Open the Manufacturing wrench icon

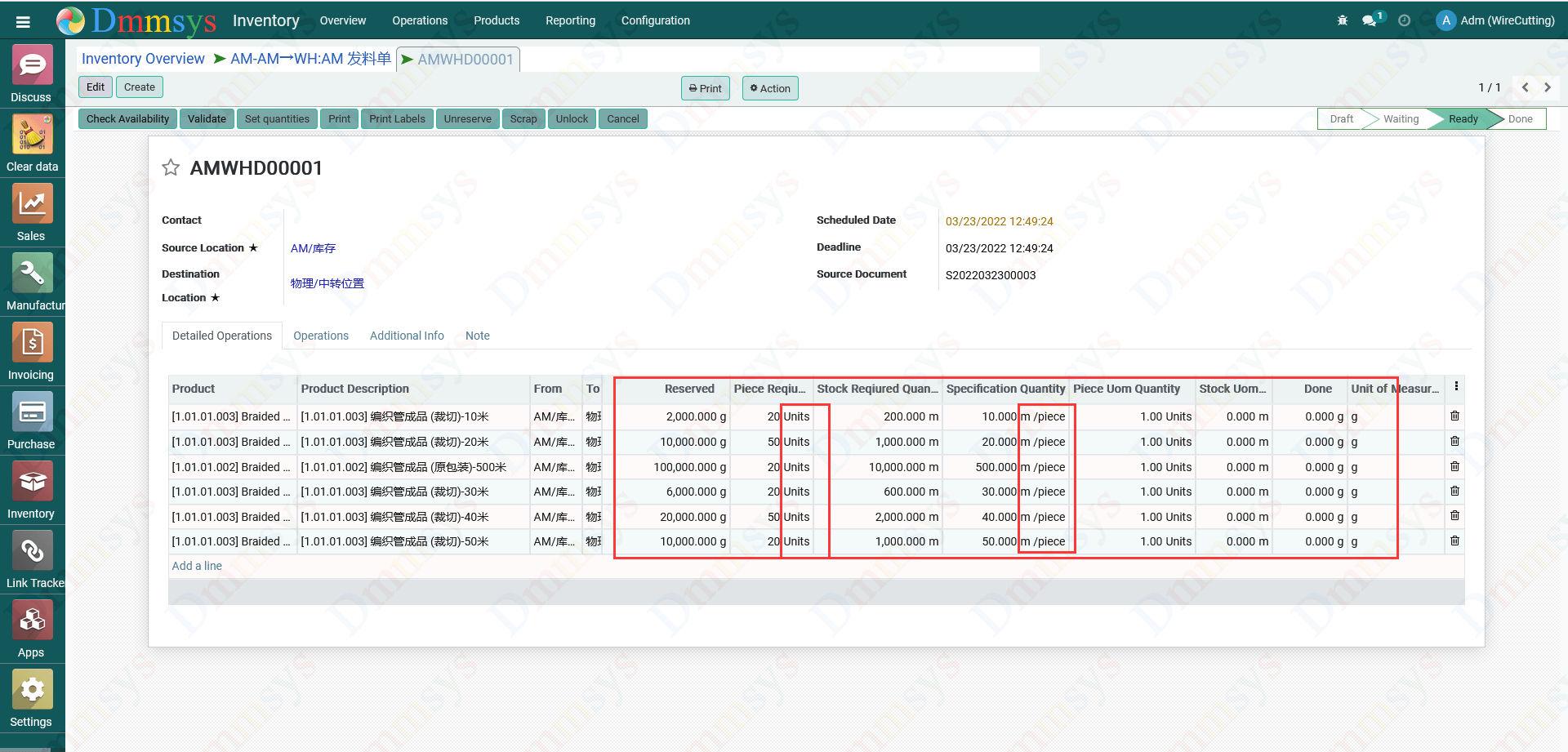(x=32, y=273)
